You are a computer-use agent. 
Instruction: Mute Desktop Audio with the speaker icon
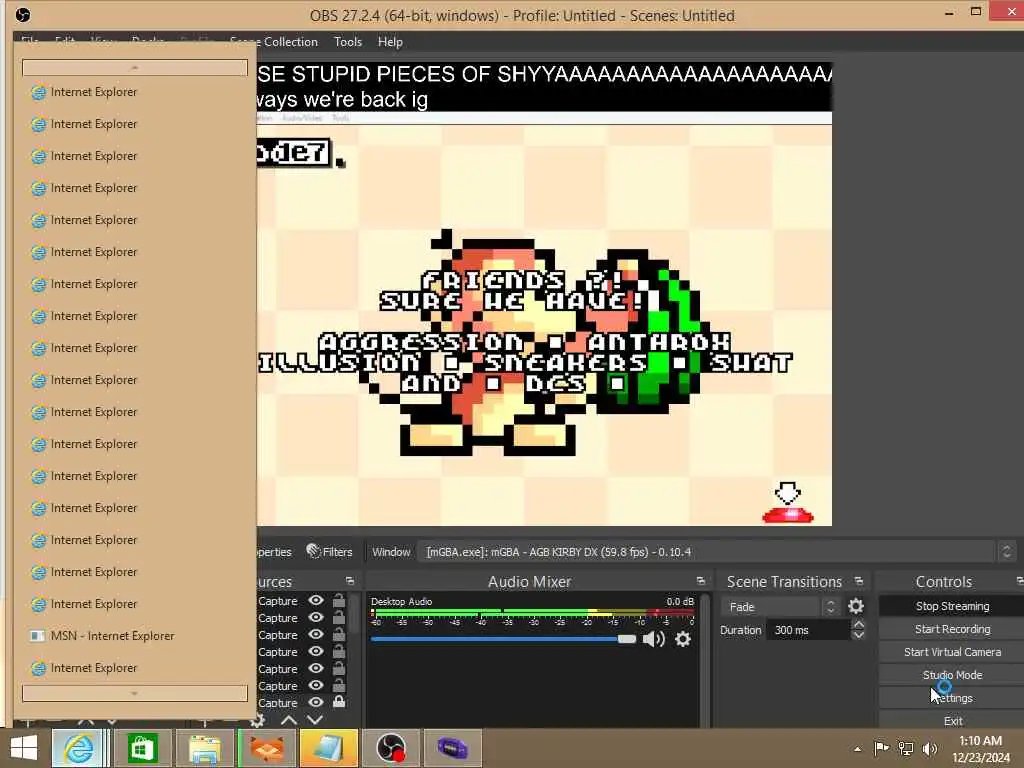point(654,639)
